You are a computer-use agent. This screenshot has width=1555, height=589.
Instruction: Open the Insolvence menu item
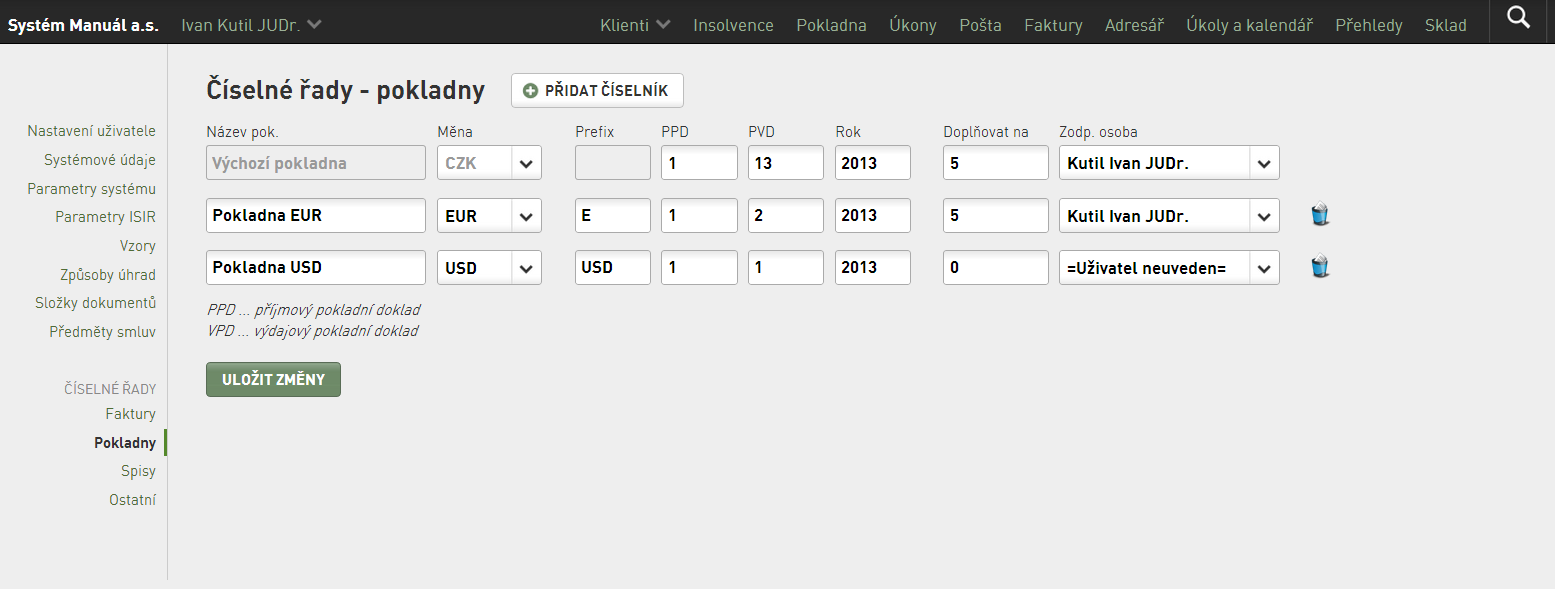pyautogui.click(x=733, y=25)
